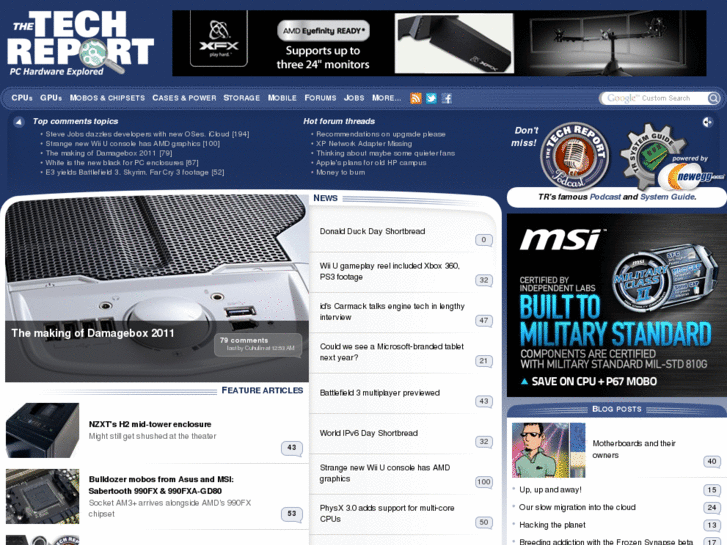Open Bulldozer mobos article thumbnail
Viewport: 727px width, 545px height.
click(x=42, y=496)
